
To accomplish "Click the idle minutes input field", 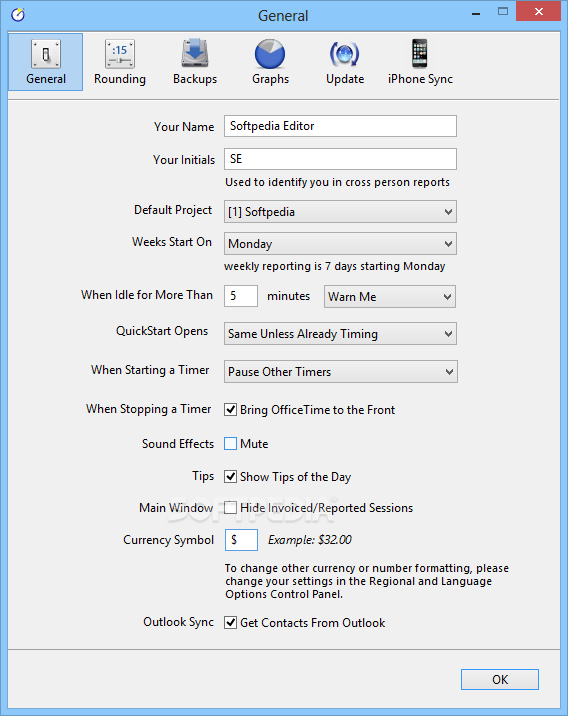I will 241,296.
